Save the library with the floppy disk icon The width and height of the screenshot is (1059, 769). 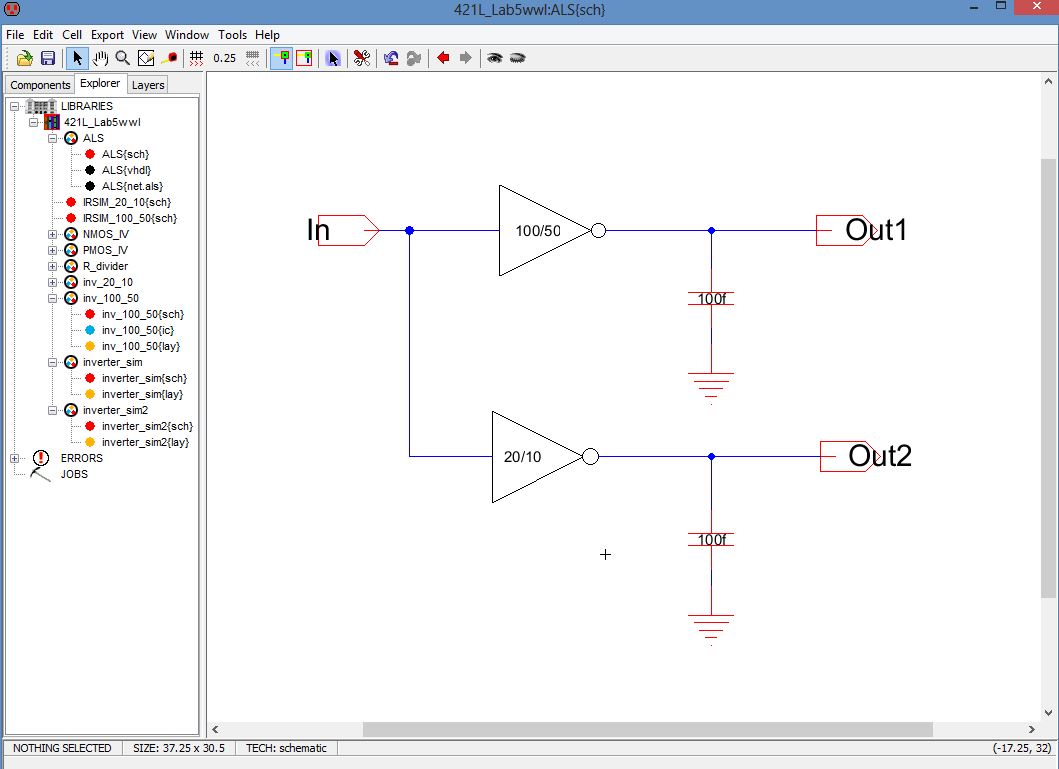(x=47, y=58)
